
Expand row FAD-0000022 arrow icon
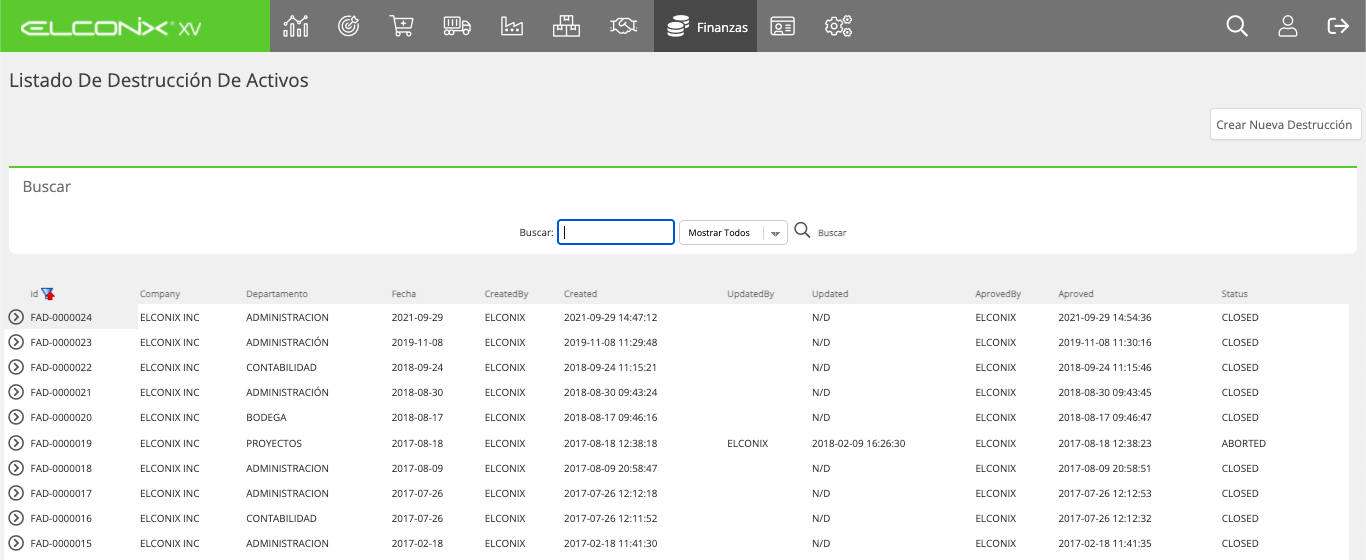coord(16,367)
